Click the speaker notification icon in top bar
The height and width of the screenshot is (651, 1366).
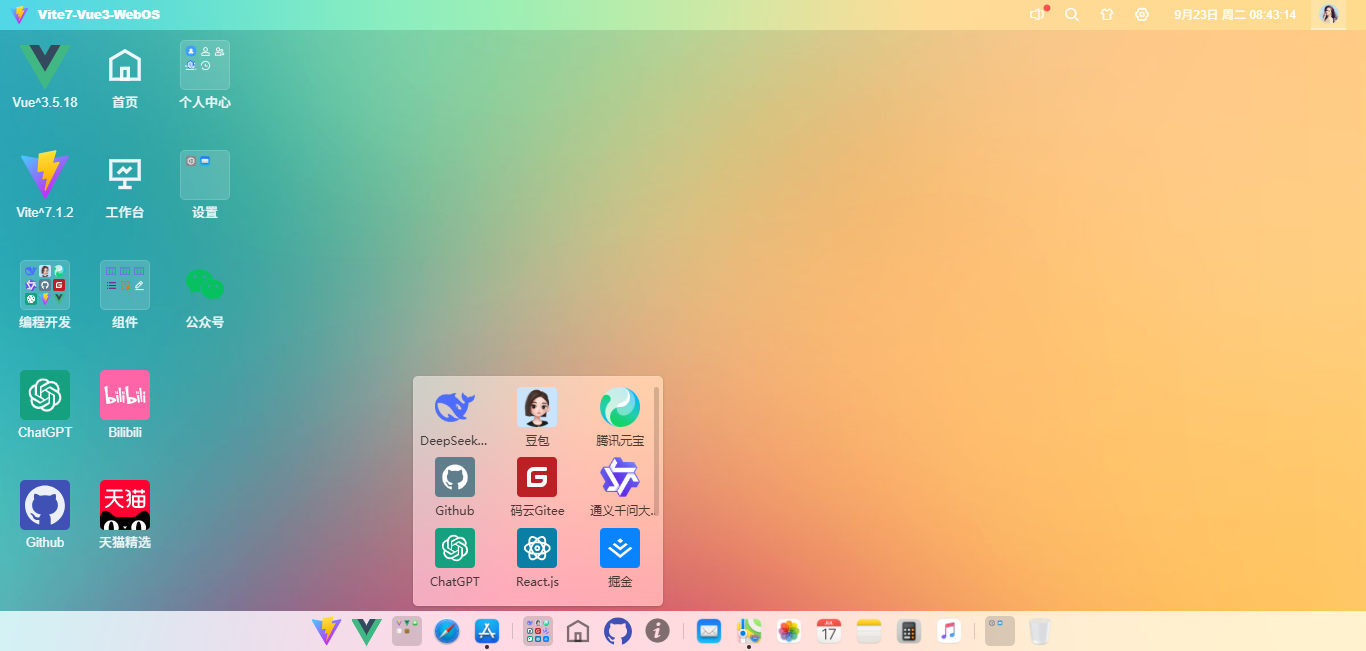[1037, 15]
